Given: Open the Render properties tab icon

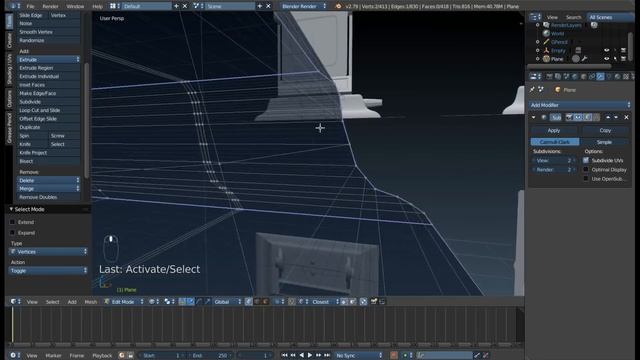Looking at the screenshot, I should [x=549, y=76].
